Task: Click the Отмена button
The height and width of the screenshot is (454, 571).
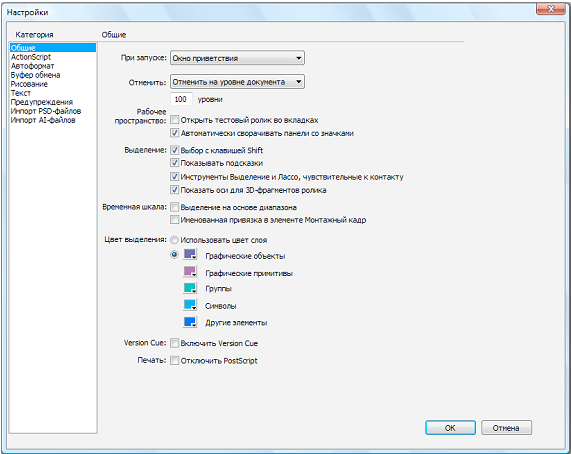Action: 506,428
